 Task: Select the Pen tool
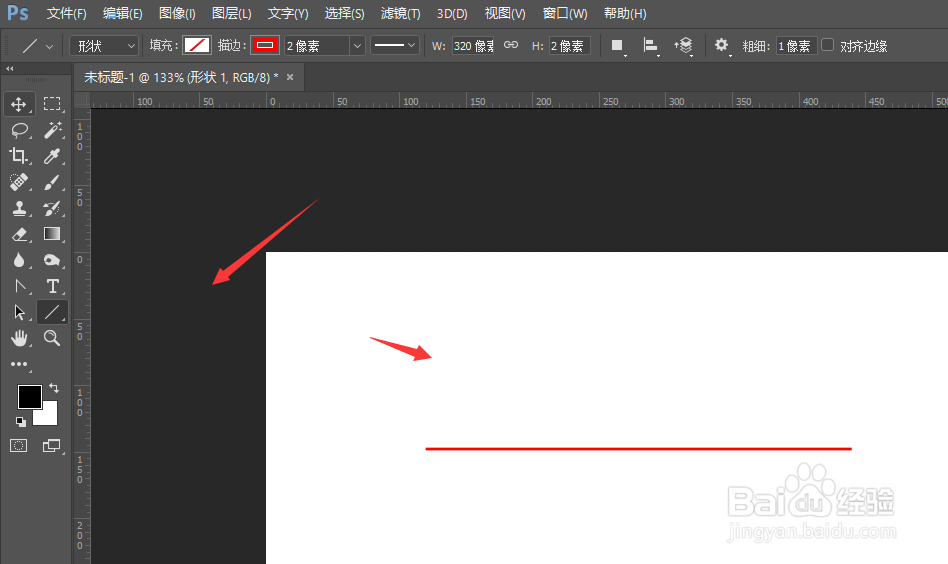[19, 286]
